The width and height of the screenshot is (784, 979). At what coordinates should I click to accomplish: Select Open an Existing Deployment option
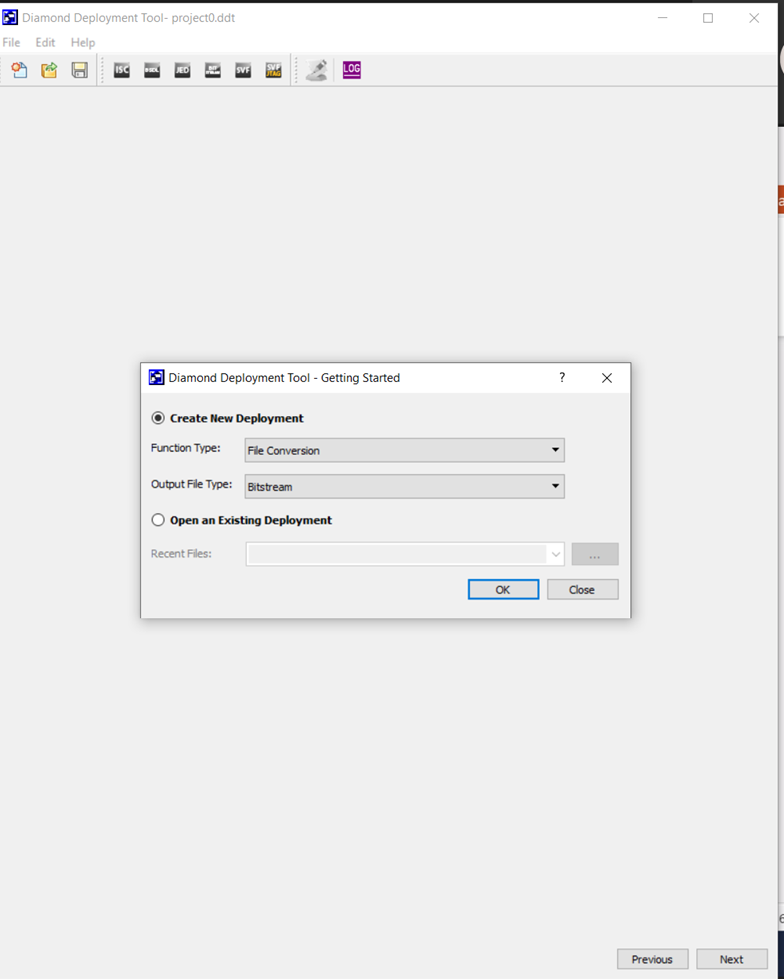[158, 519]
